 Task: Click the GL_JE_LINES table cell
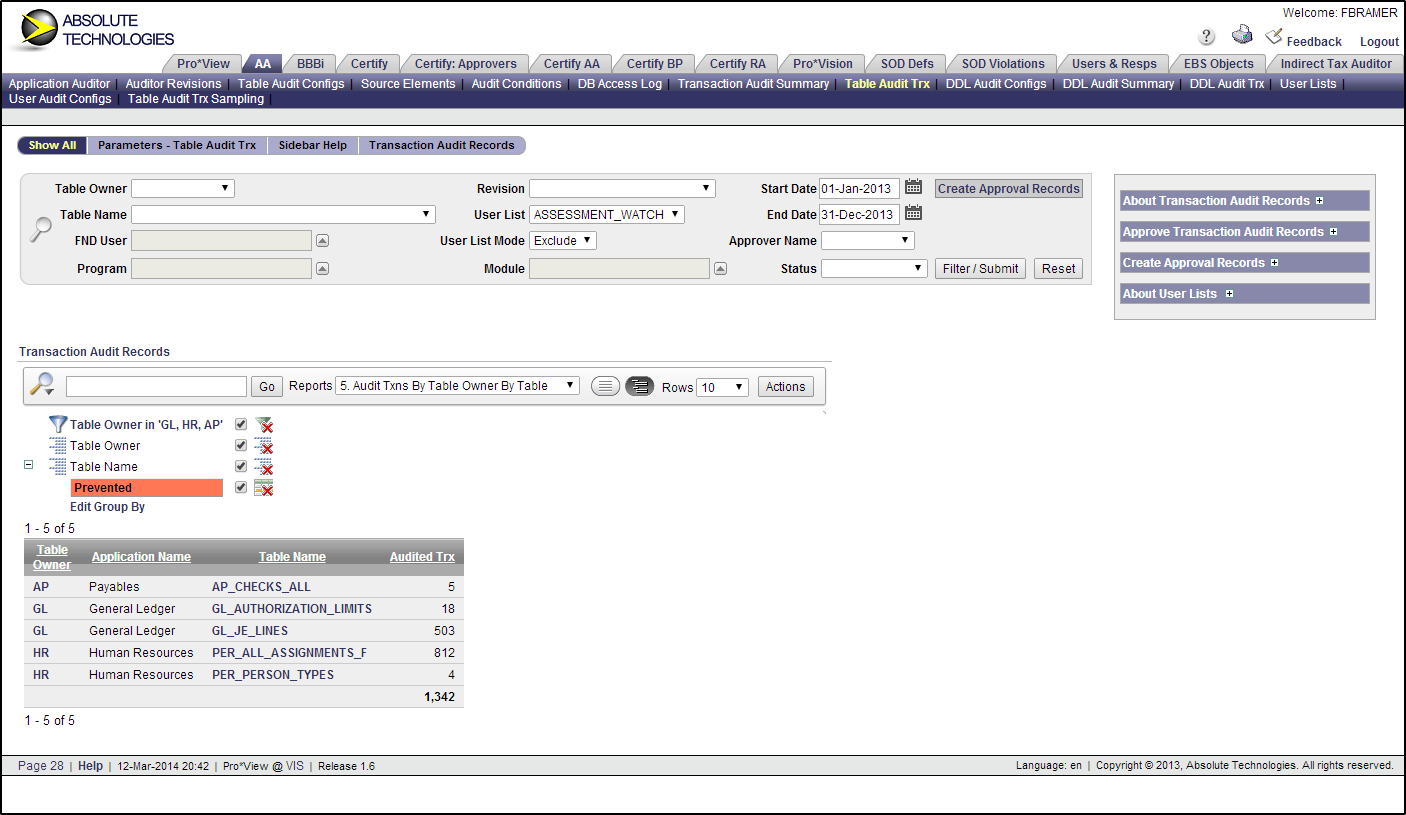pos(250,631)
